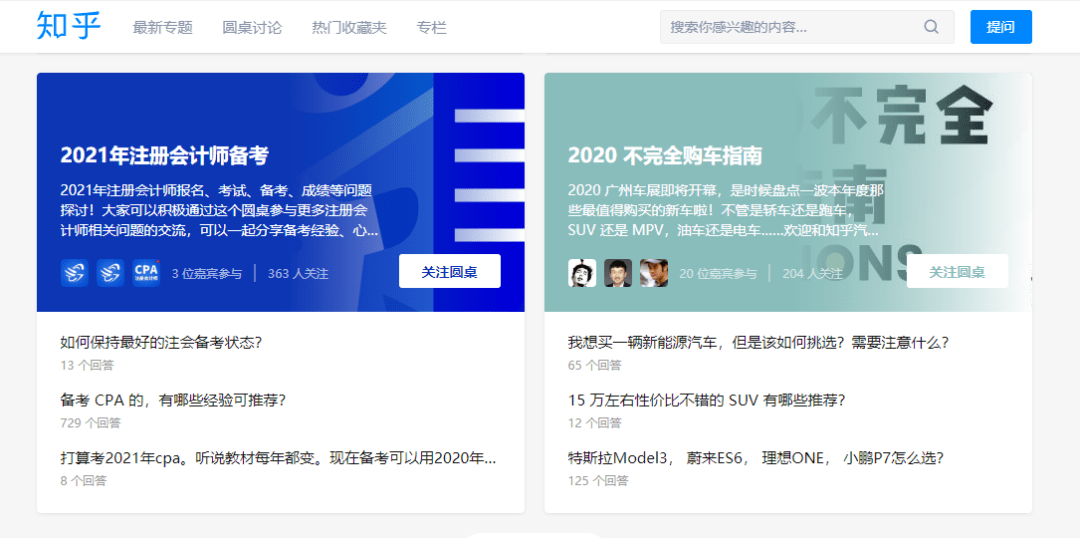Open the 专栏 tab
Image resolution: width=1080 pixels, height=538 pixels.
(x=432, y=28)
